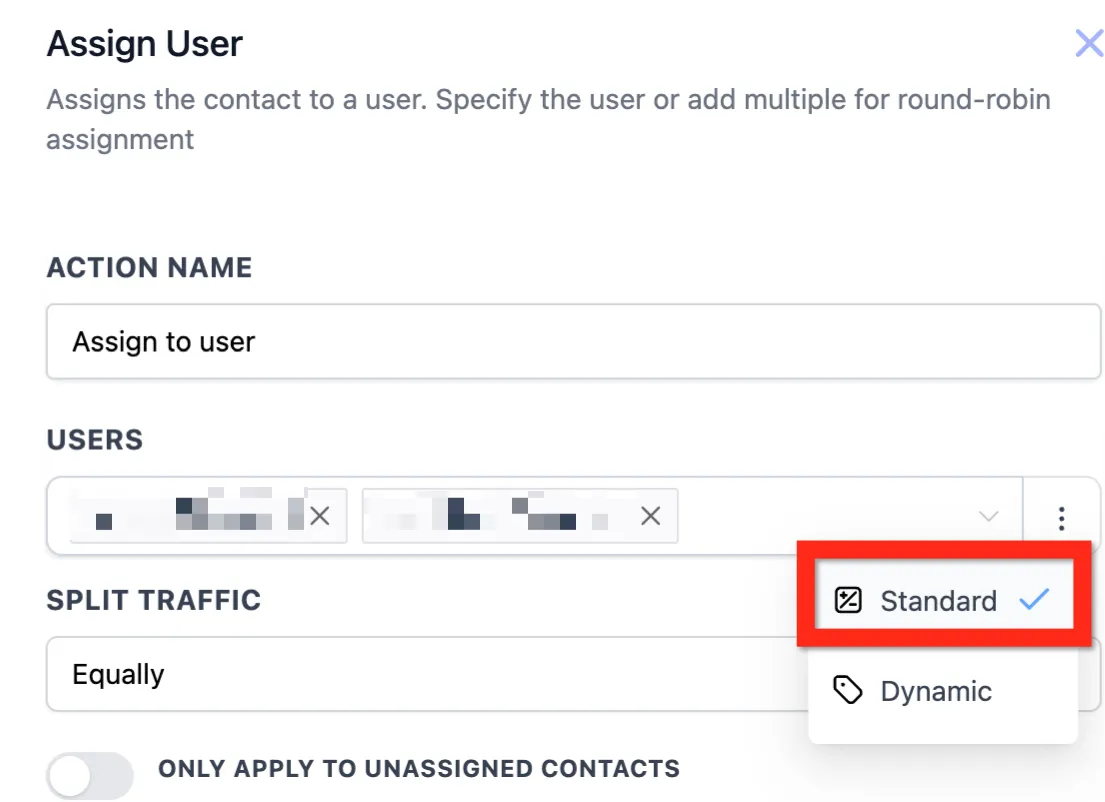Click the Split Traffic section label
This screenshot has height=802, width=1105.
[154, 600]
